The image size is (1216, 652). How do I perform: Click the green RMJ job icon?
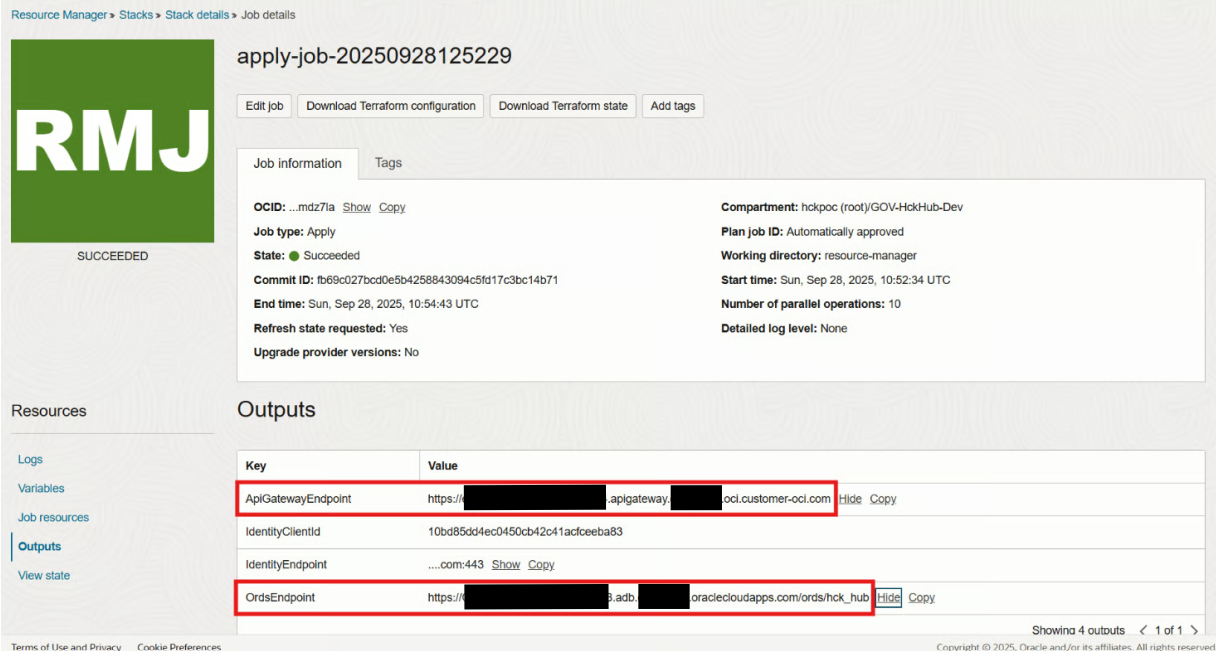112,141
